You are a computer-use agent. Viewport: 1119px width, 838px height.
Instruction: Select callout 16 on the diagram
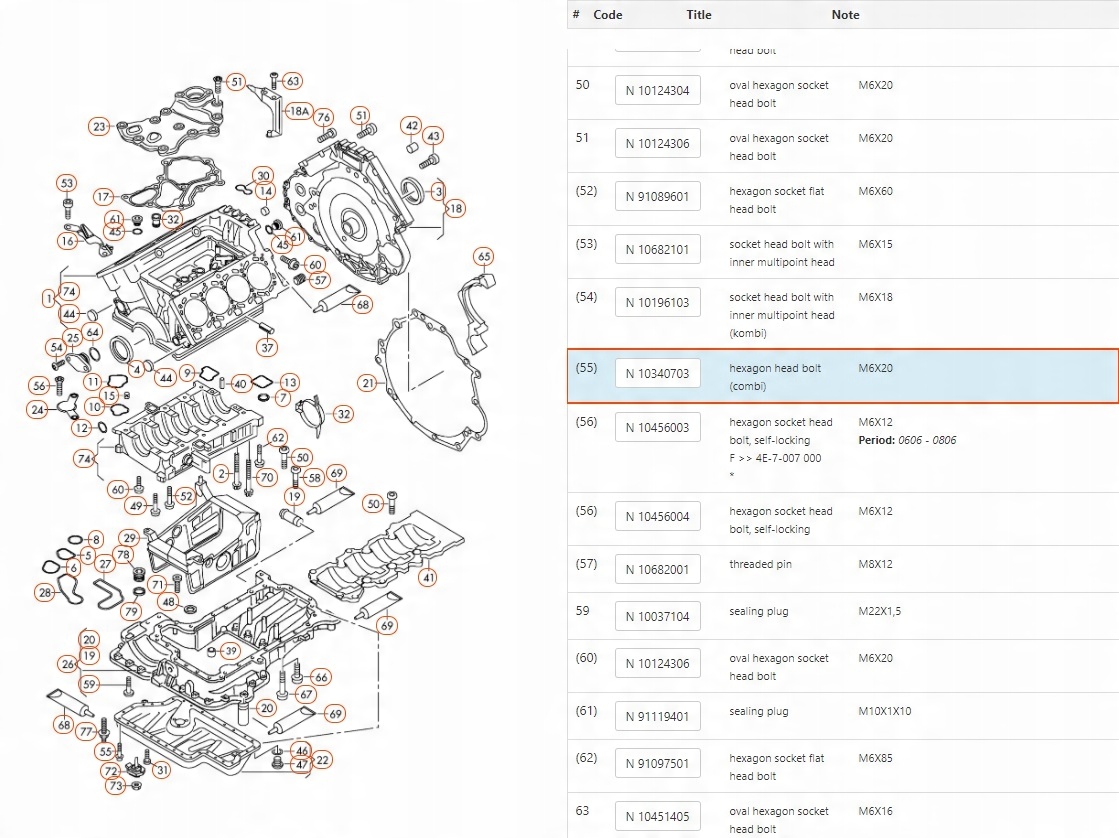68,241
